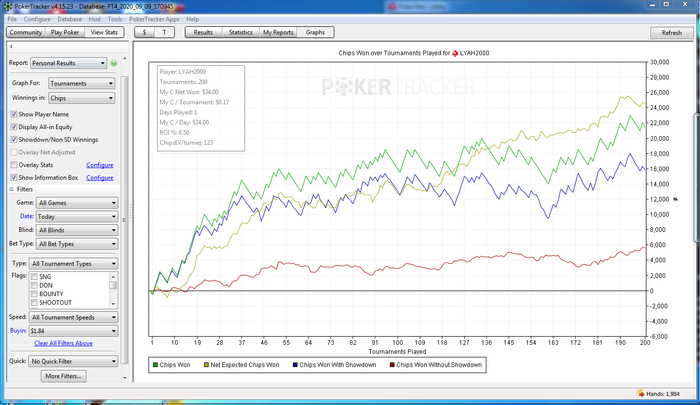The width and height of the screenshot is (700, 405).
Task: Open the Report Personal Results dropdown
Action: (68, 63)
